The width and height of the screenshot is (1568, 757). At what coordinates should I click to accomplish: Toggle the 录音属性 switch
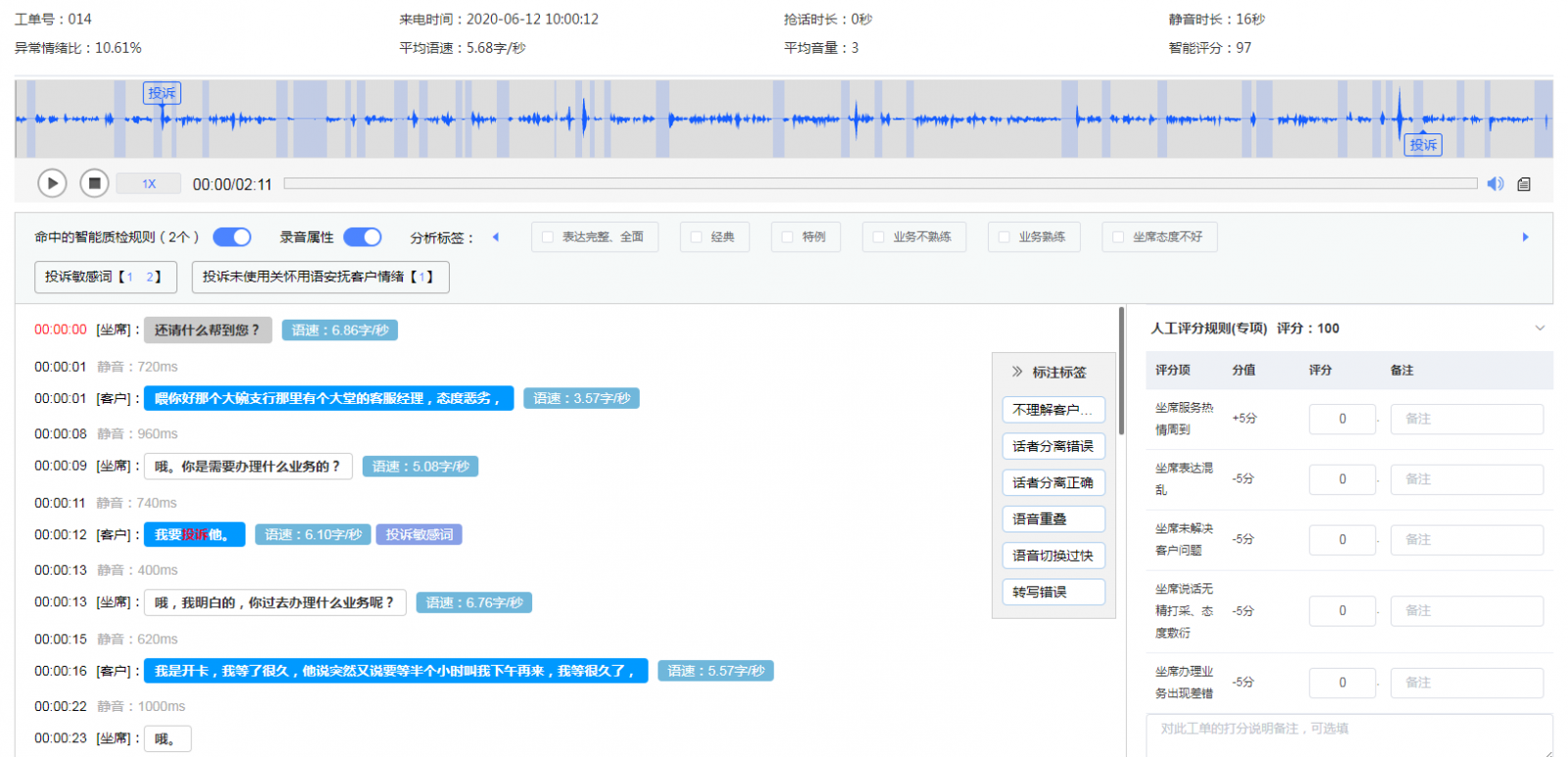[362, 237]
